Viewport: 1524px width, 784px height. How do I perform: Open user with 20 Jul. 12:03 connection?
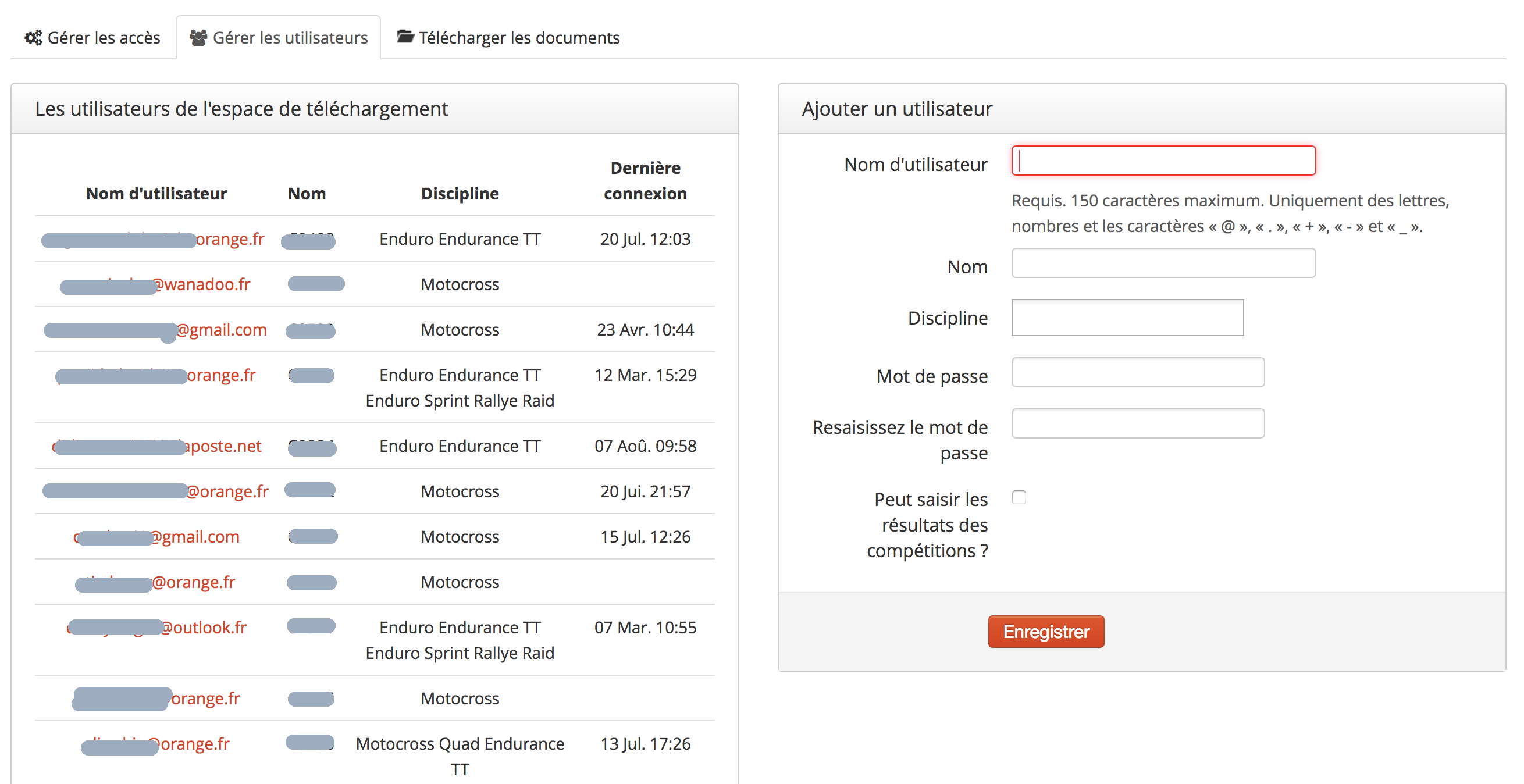(x=152, y=239)
